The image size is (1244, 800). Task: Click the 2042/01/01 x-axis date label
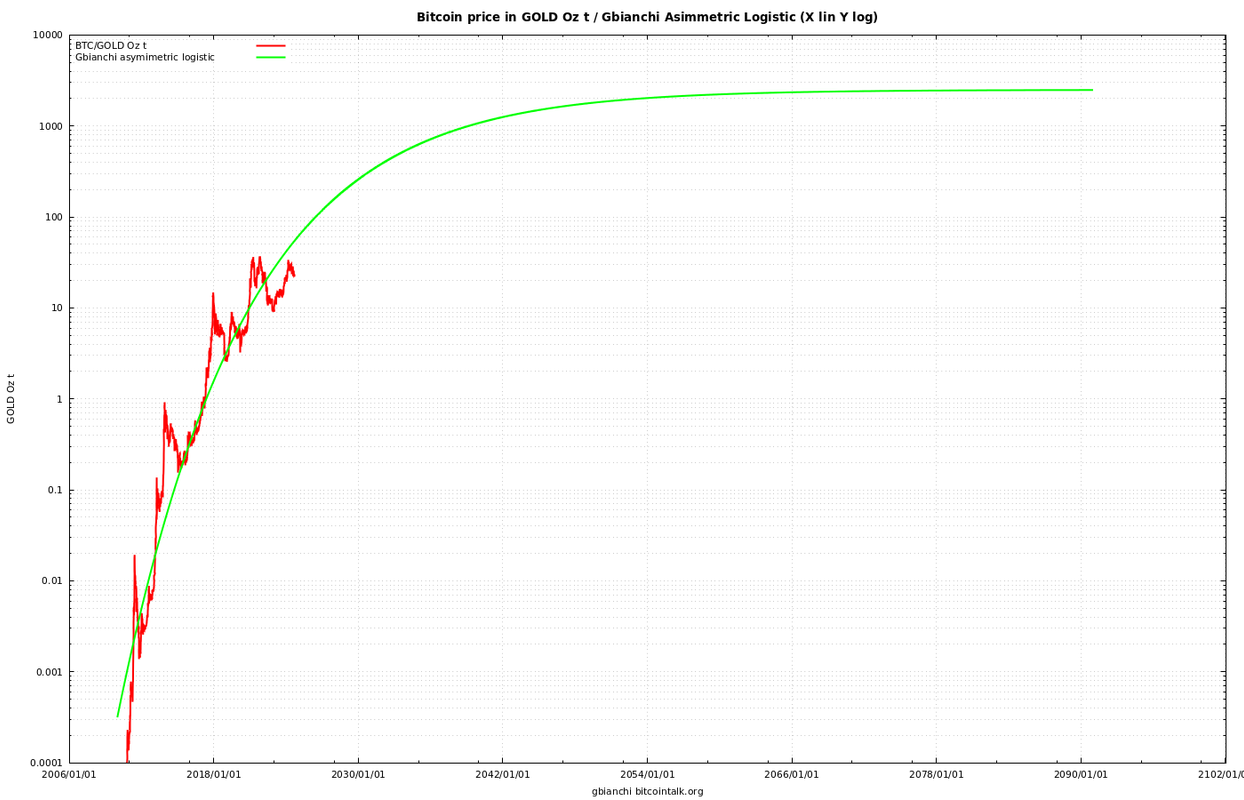tap(503, 775)
